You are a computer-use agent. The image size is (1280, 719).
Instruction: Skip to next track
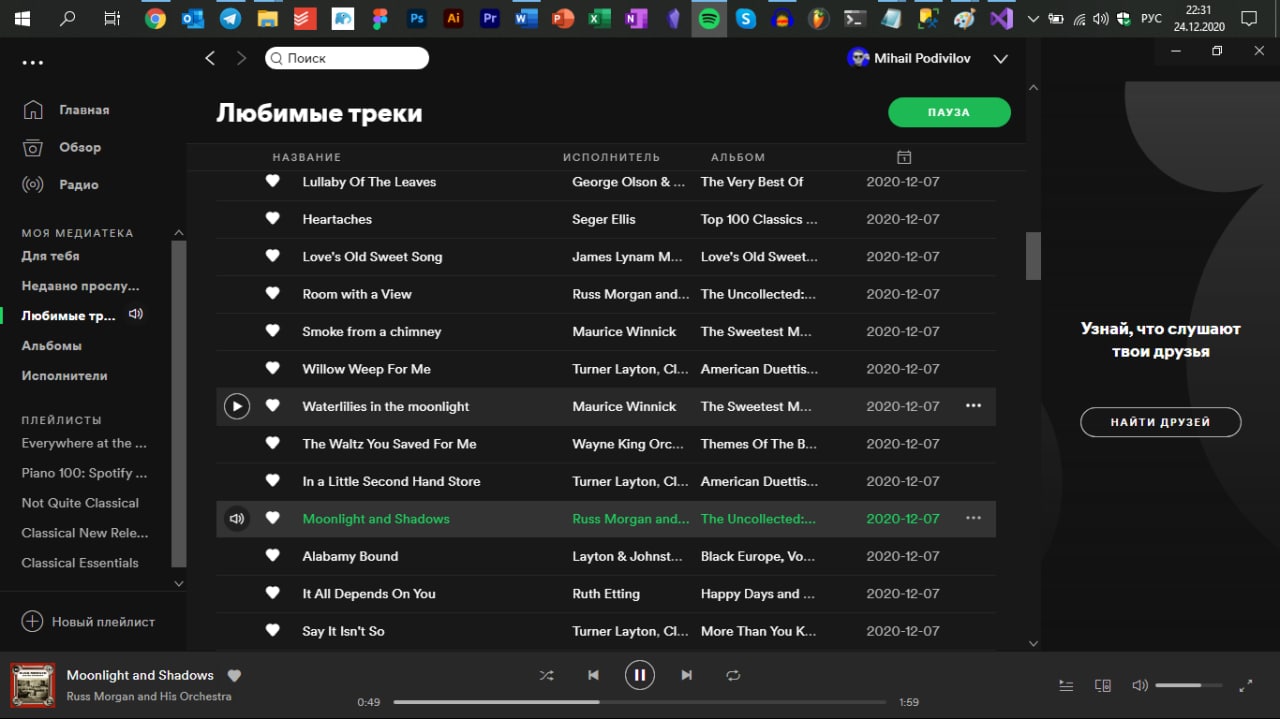point(686,675)
